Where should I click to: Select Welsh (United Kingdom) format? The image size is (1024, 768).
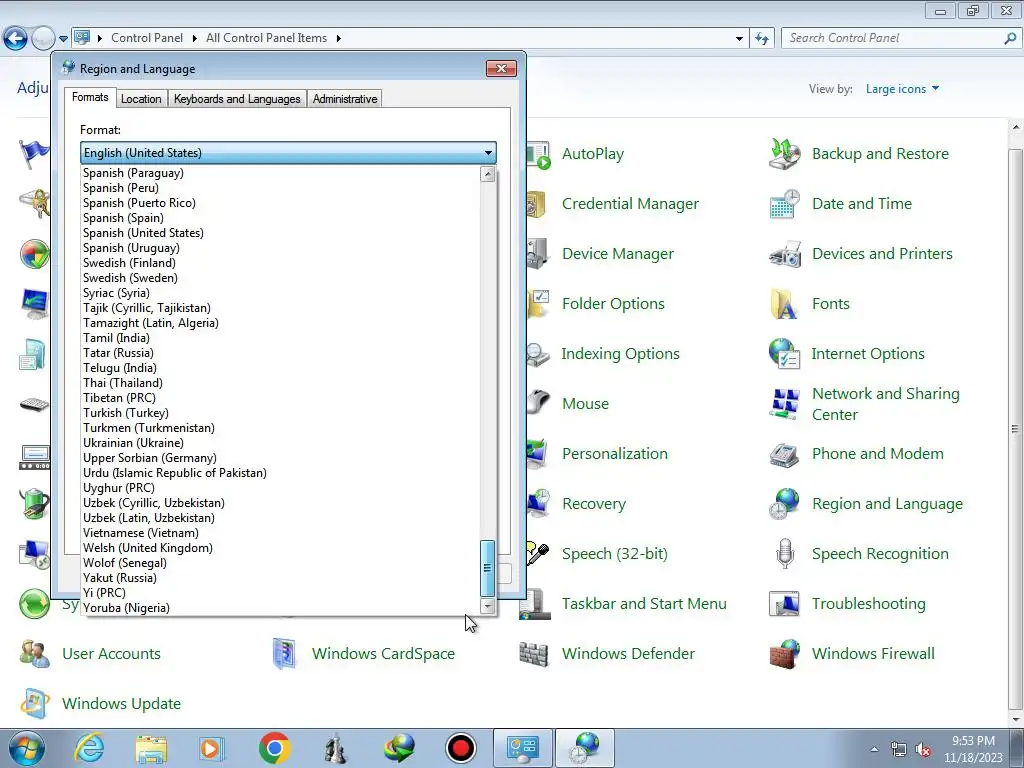point(281,548)
